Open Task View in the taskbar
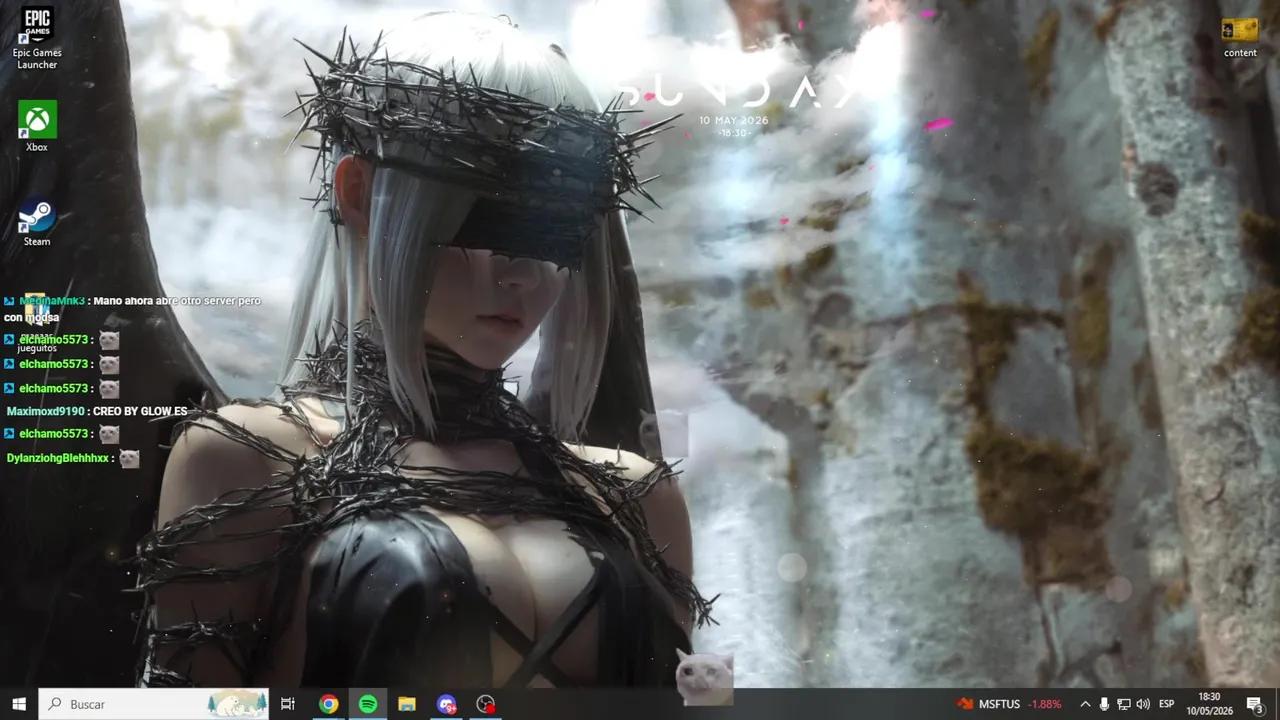The height and width of the screenshot is (720, 1280). (x=288, y=704)
